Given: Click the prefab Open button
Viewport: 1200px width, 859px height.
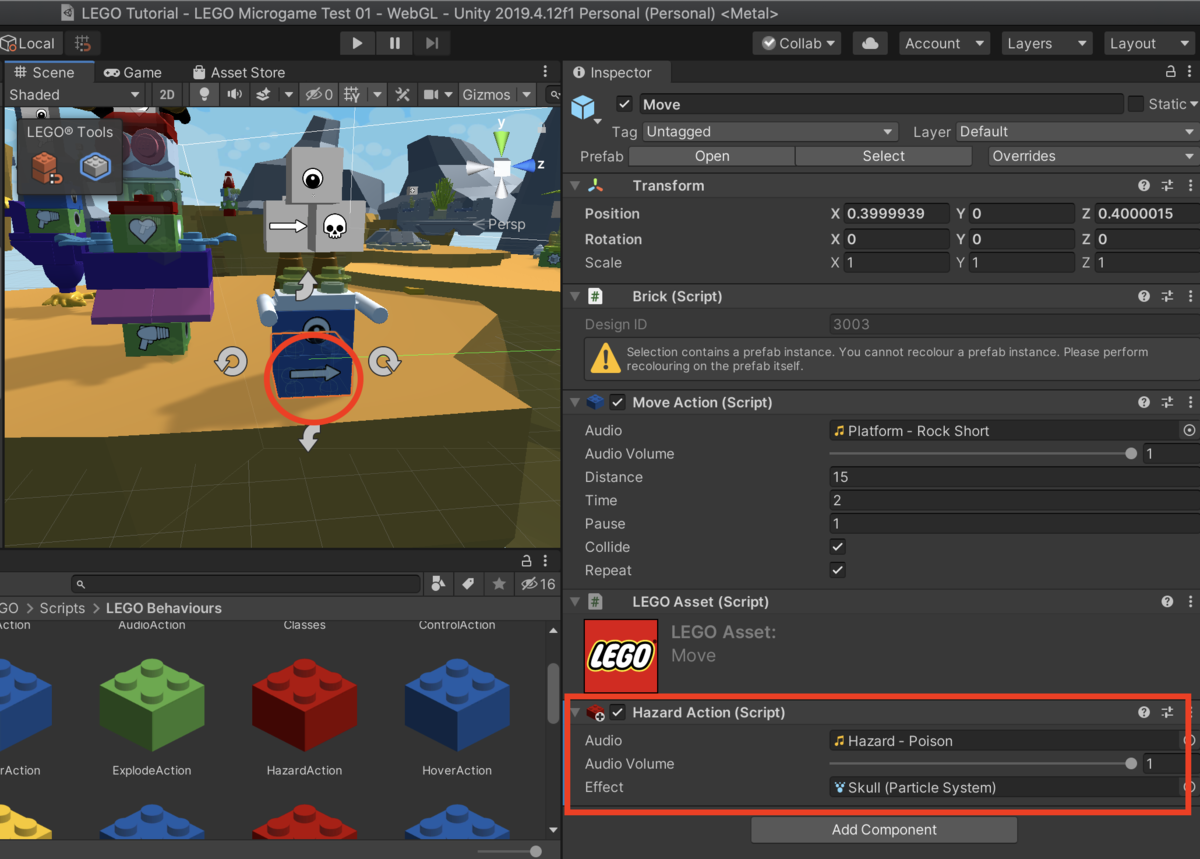Looking at the screenshot, I should click(712, 156).
